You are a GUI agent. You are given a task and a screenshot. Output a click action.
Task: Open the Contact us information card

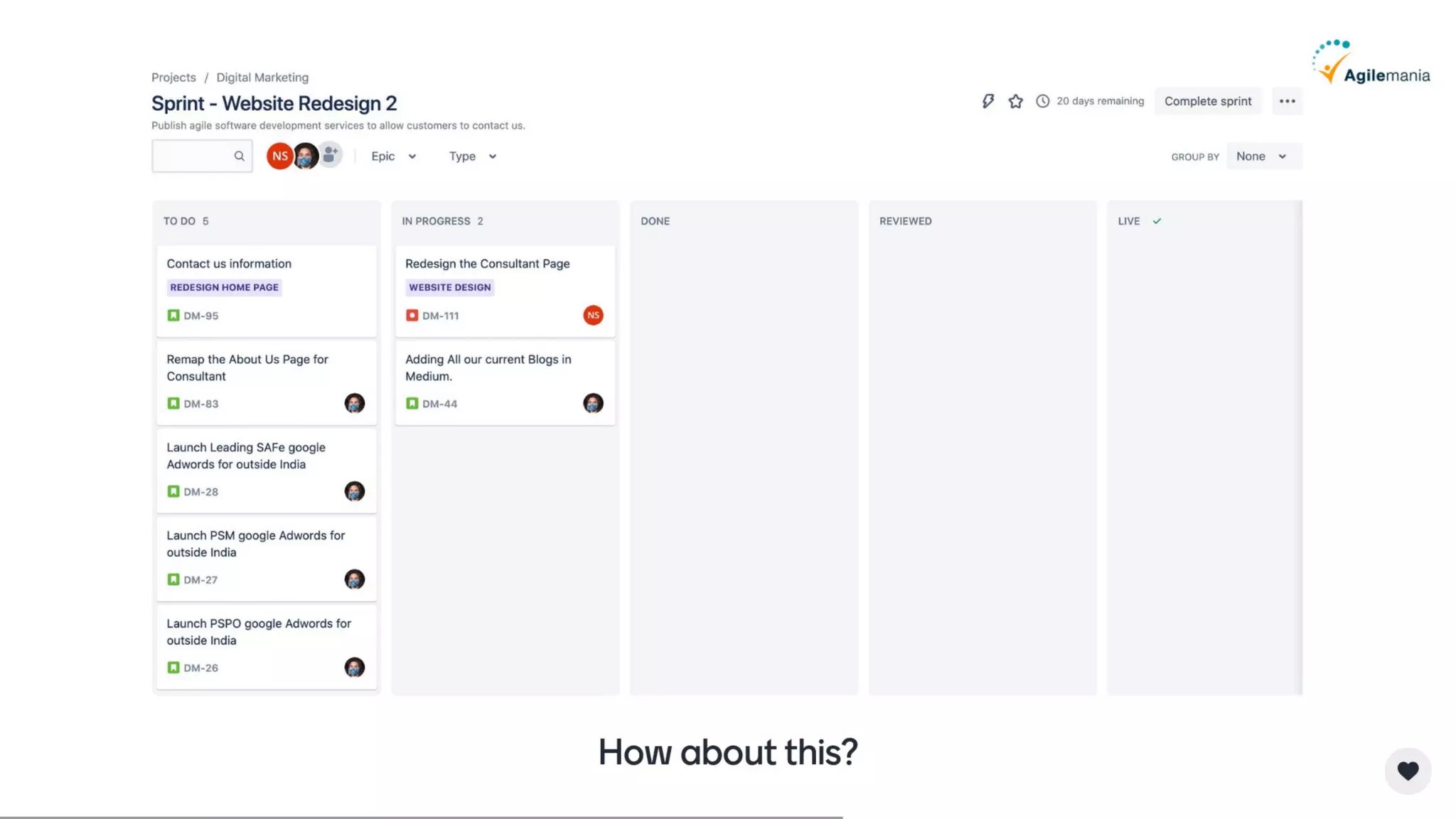(x=266, y=291)
